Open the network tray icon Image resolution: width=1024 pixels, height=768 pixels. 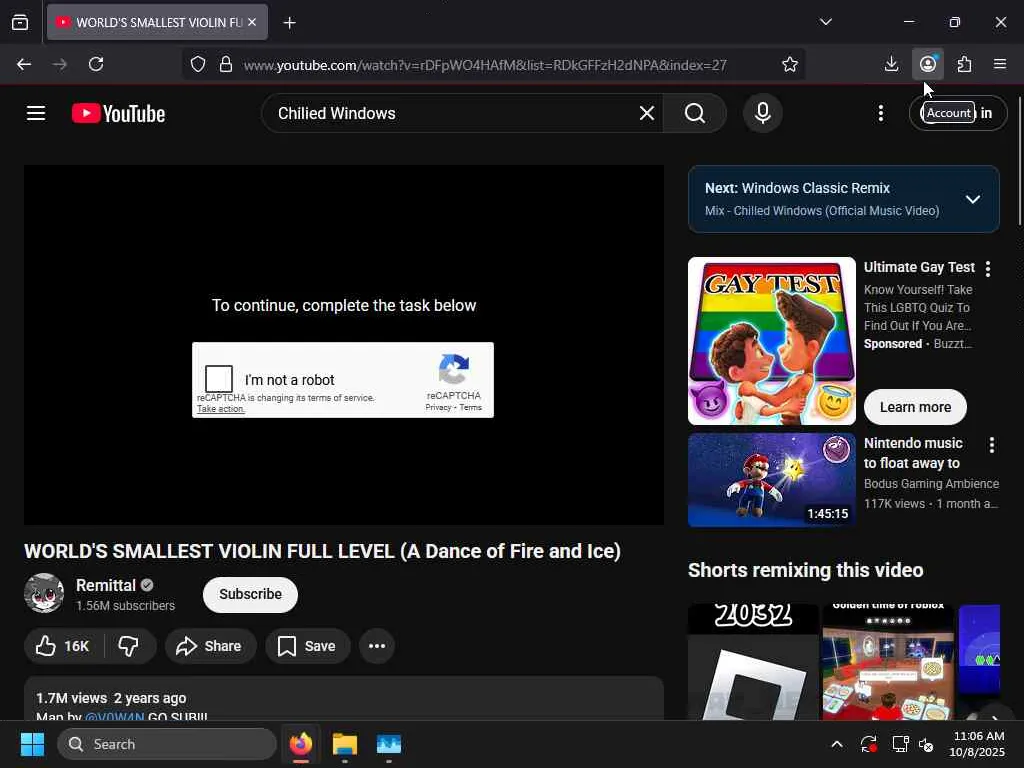[x=901, y=744]
